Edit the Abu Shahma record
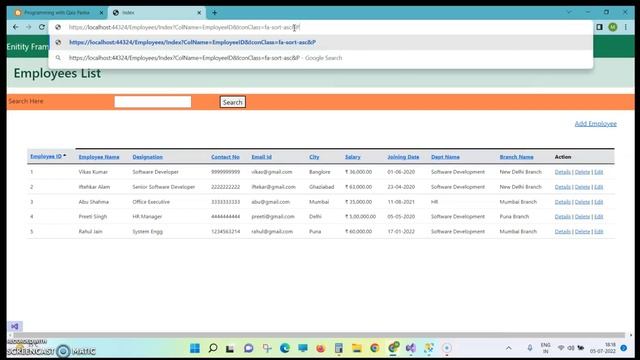The image size is (640, 360). click(x=598, y=202)
